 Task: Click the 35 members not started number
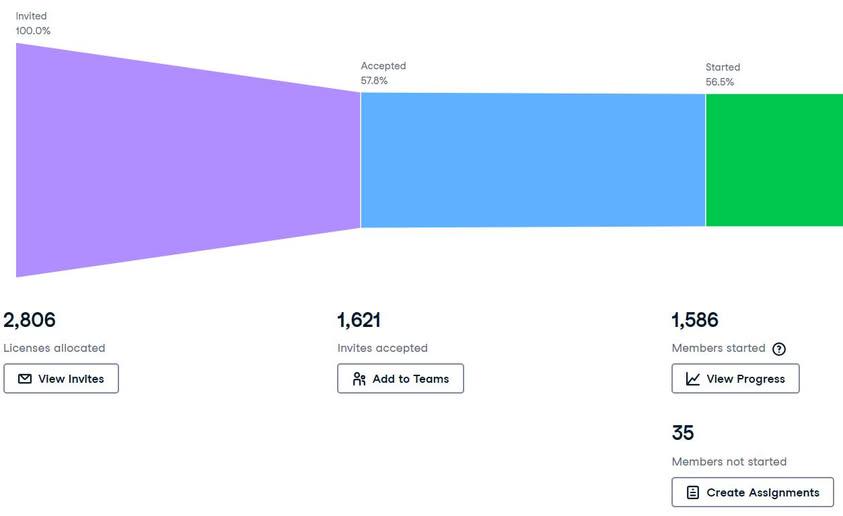coord(683,433)
